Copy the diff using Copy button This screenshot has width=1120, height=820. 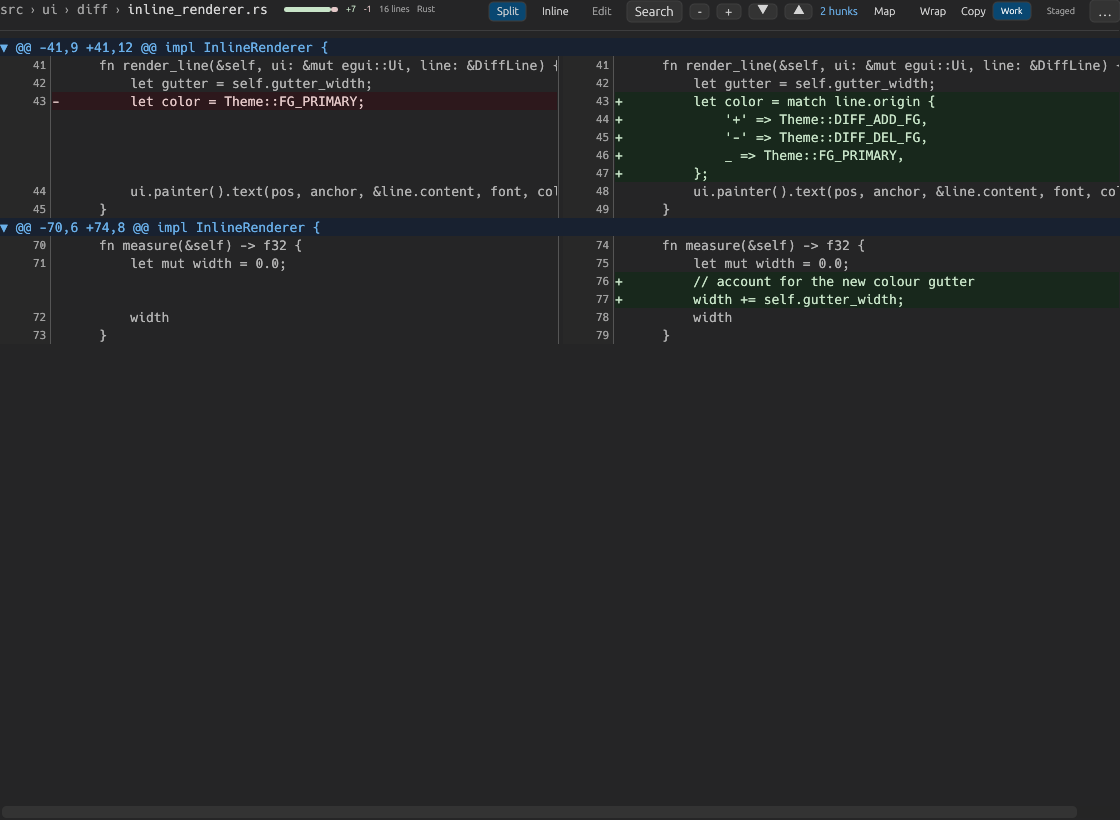(973, 11)
